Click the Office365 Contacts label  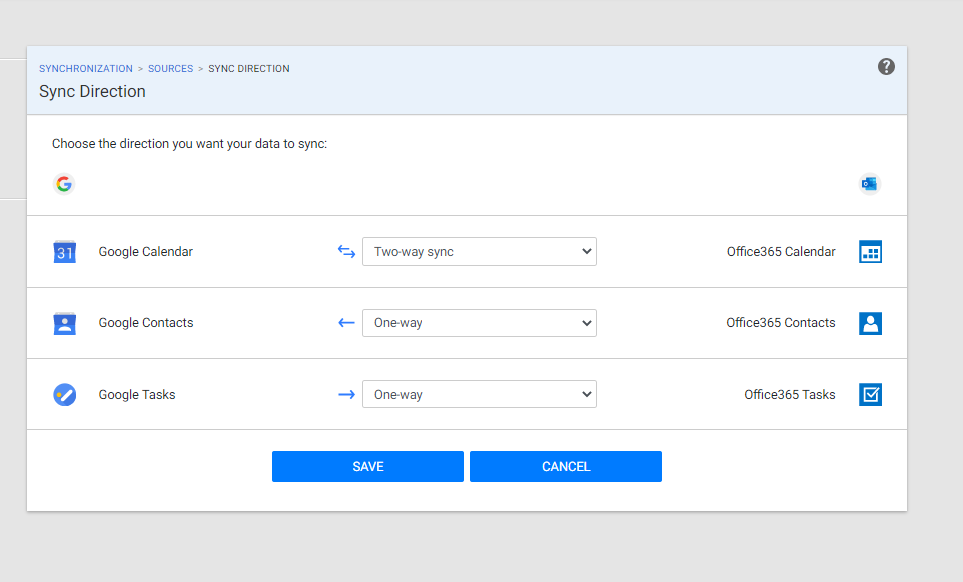781,323
